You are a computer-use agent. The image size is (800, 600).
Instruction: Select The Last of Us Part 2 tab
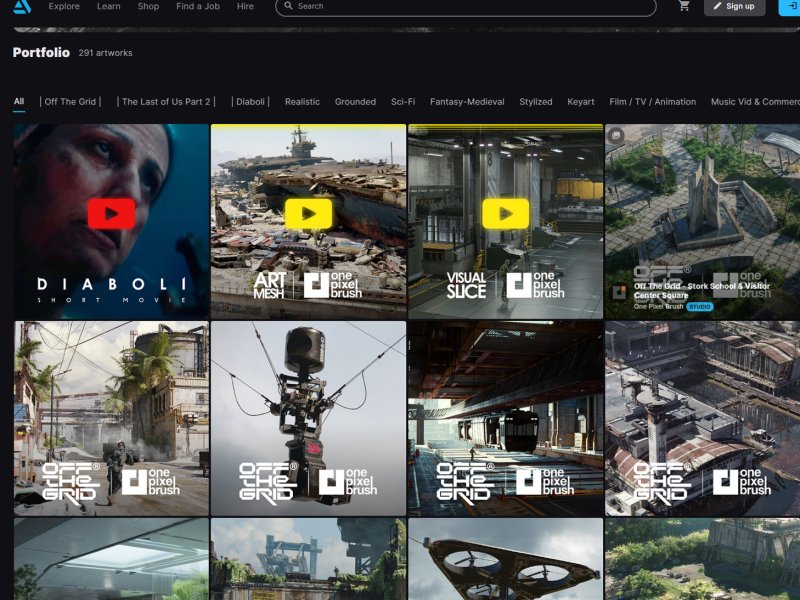point(166,102)
